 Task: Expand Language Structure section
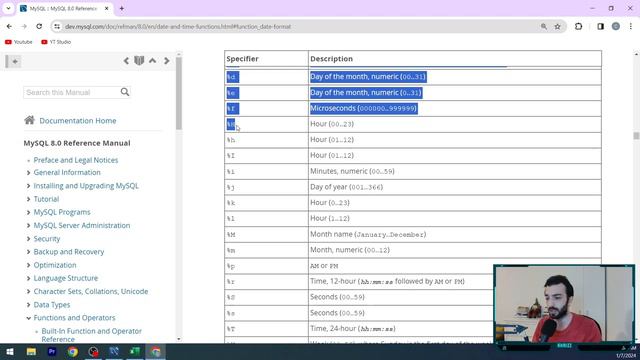pyautogui.click(x=29, y=278)
